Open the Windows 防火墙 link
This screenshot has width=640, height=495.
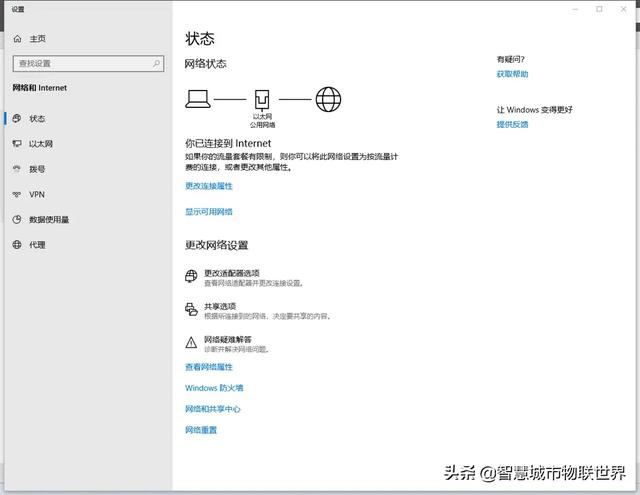pyautogui.click(x=214, y=388)
